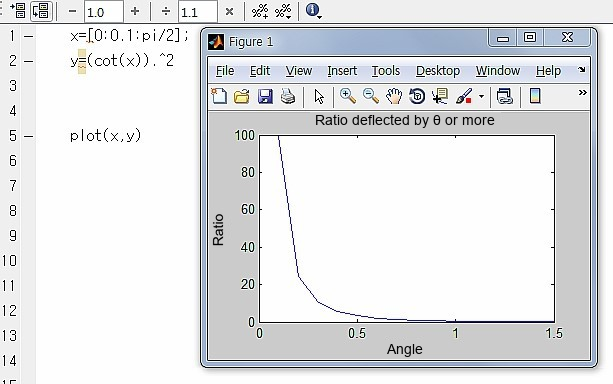
Task: Click the Figure 1 title bar text
Action: (251, 41)
